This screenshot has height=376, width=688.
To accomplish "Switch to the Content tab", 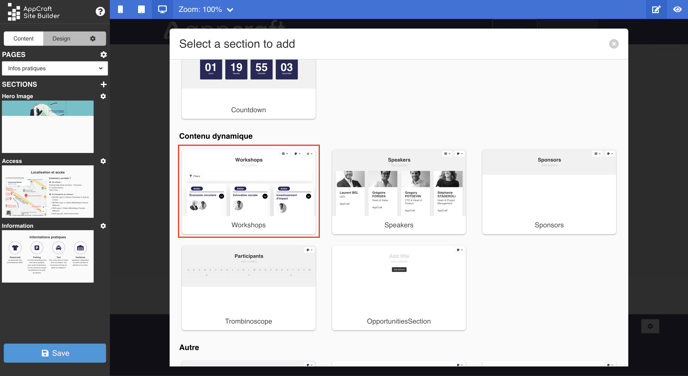I will [23, 39].
